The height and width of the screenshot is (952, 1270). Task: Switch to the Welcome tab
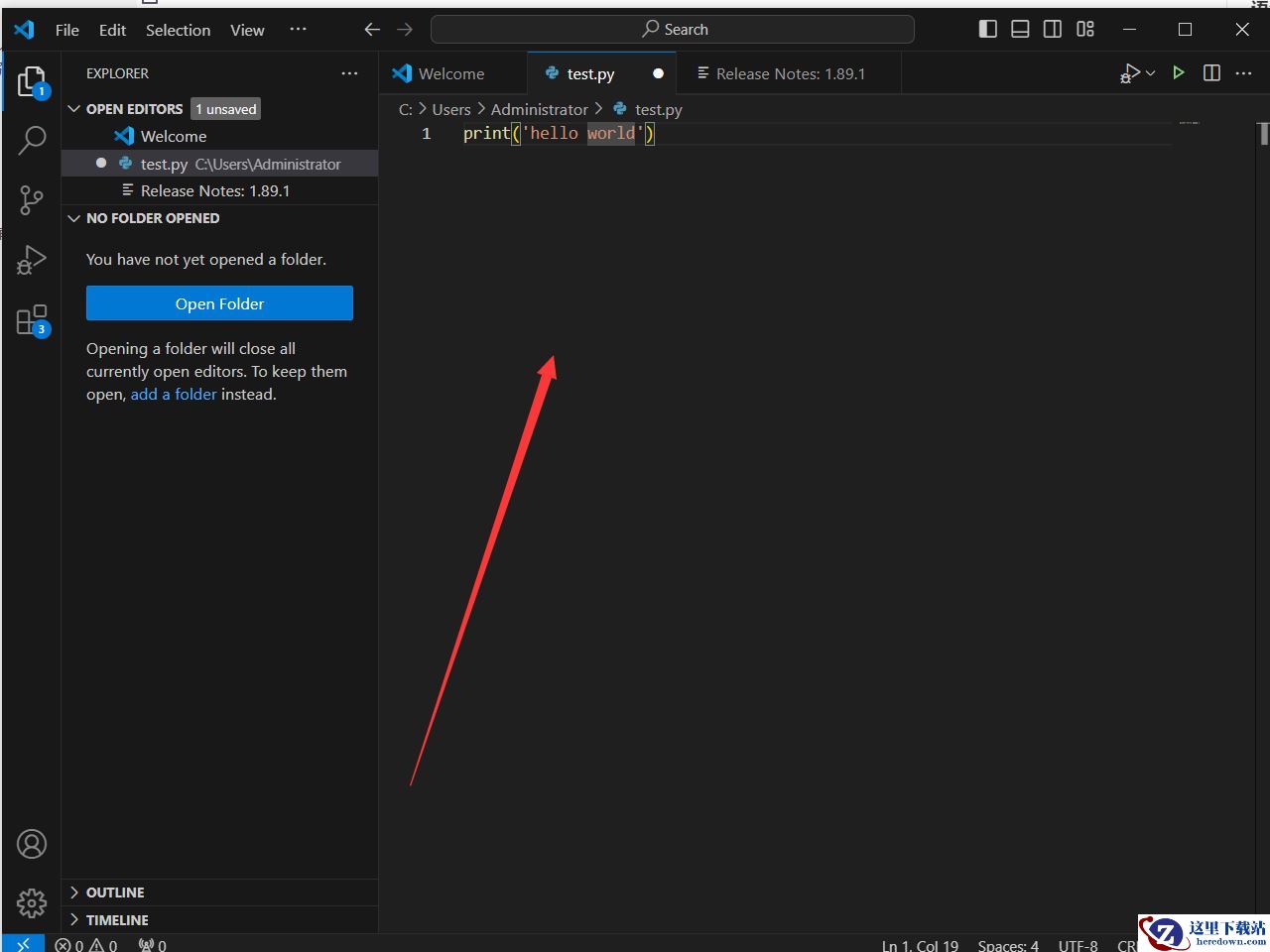tap(452, 73)
